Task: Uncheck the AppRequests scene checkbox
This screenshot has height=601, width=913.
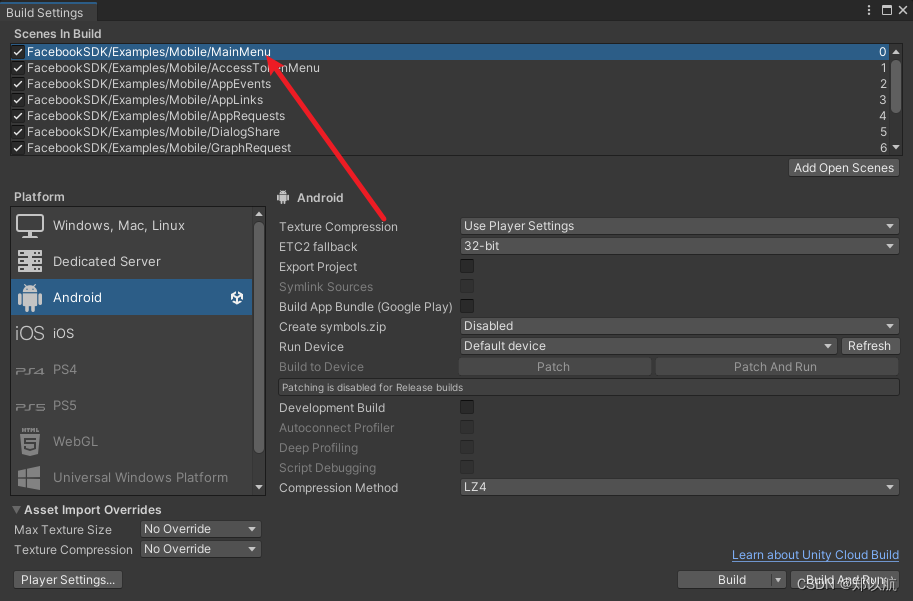Action: point(18,116)
